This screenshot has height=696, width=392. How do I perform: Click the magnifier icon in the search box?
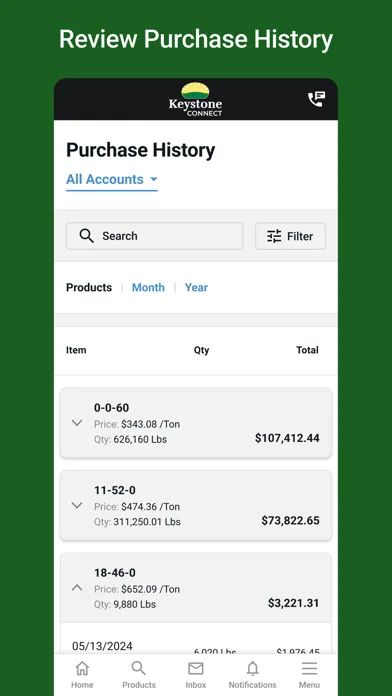tap(87, 236)
